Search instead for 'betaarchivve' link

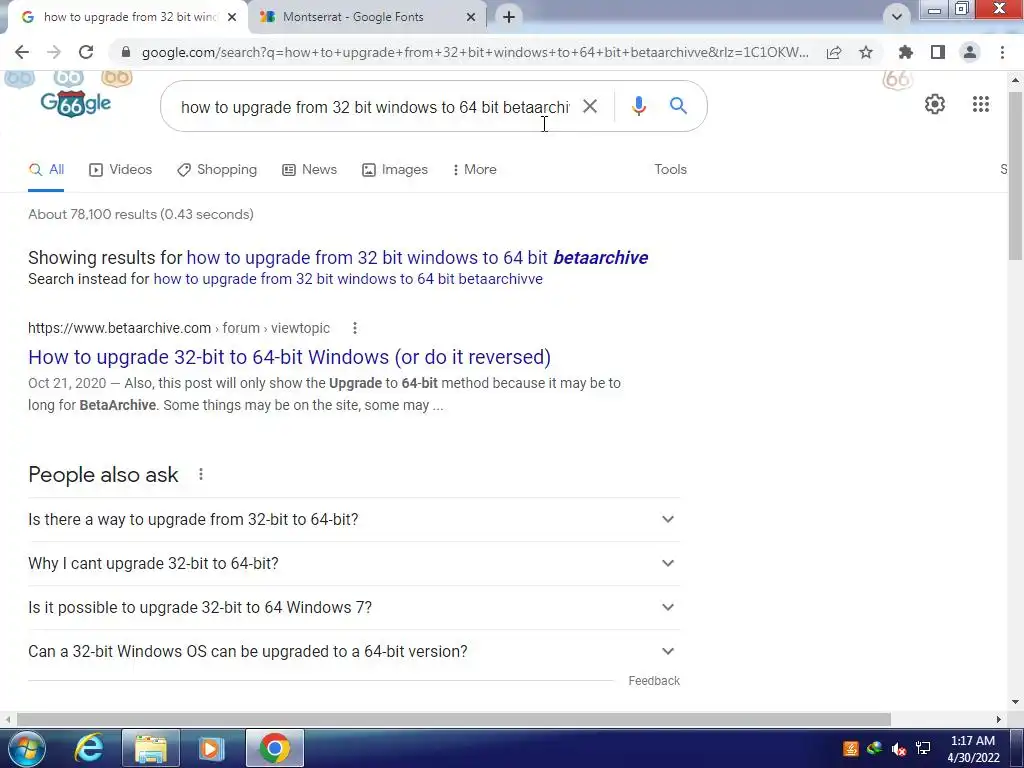348,279
